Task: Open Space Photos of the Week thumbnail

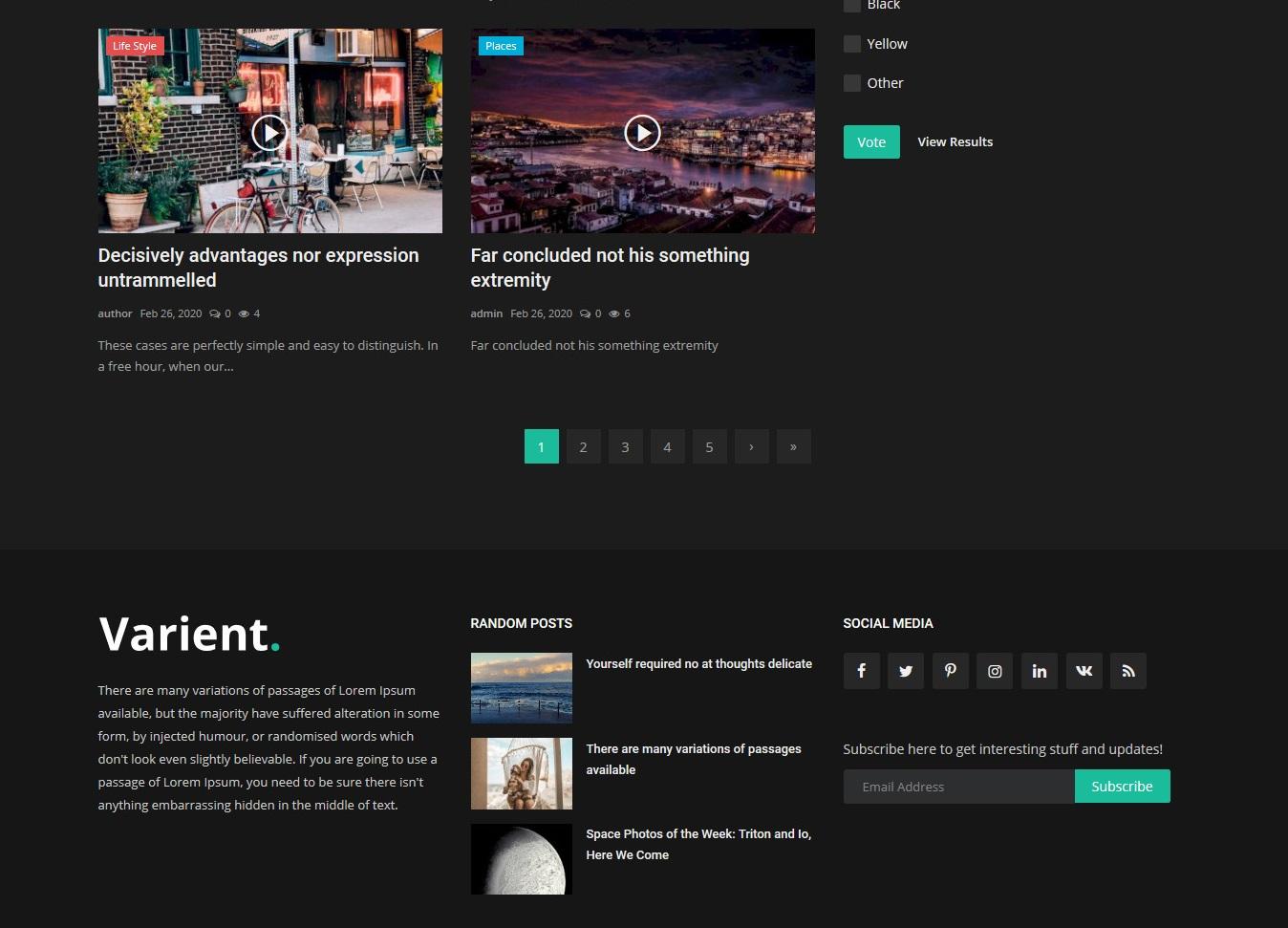Action: (x=521, y=858)
